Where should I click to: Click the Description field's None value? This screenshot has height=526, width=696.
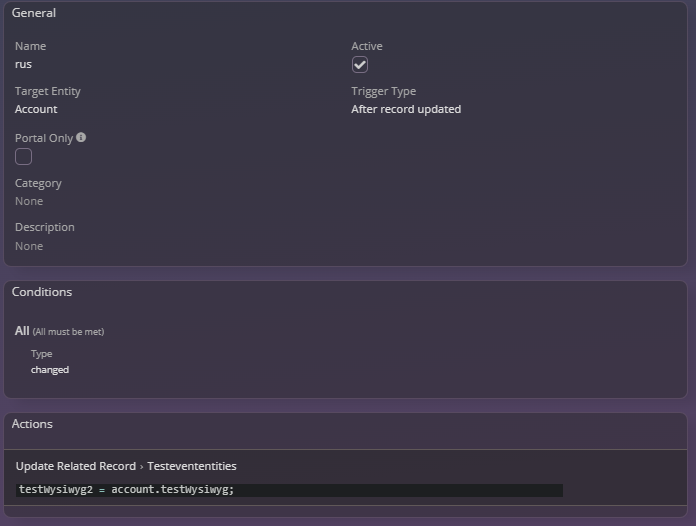click(x=29, y=246)
